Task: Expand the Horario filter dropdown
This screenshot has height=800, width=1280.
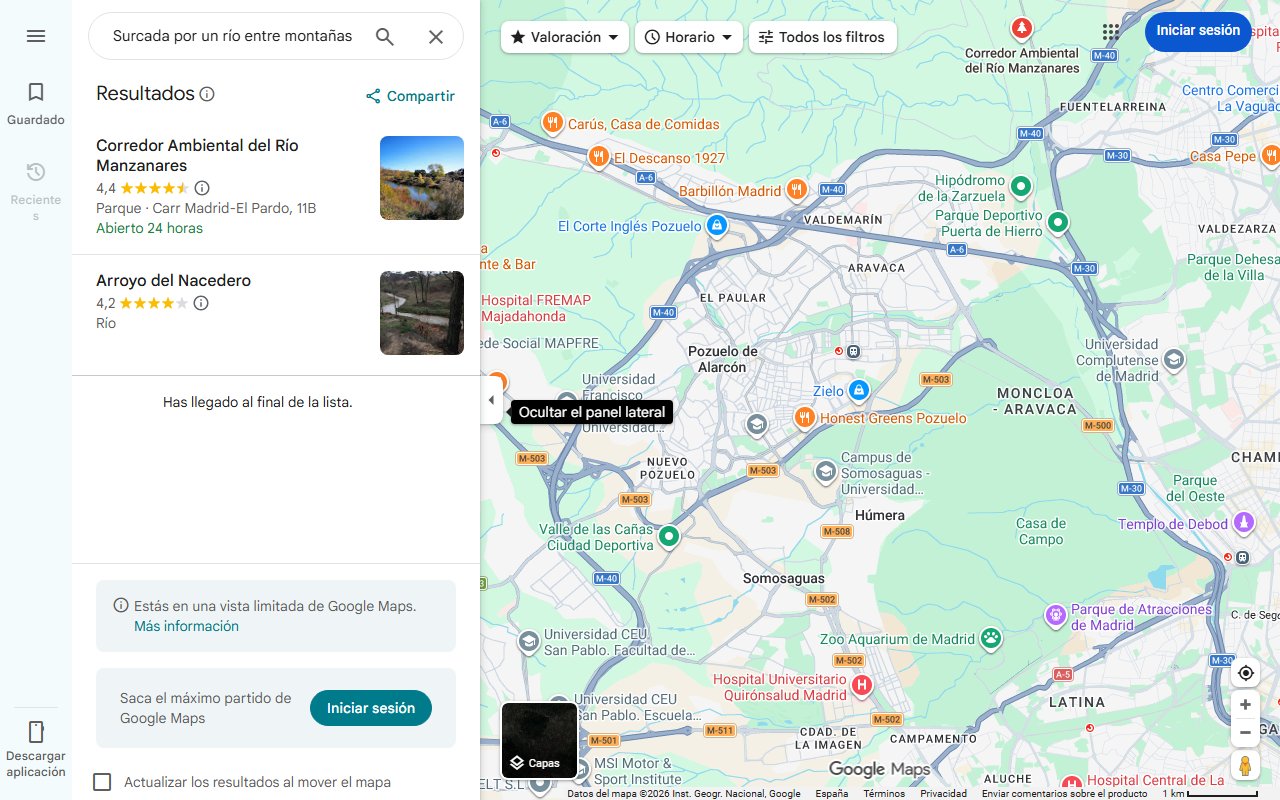Action: [688, 36]
